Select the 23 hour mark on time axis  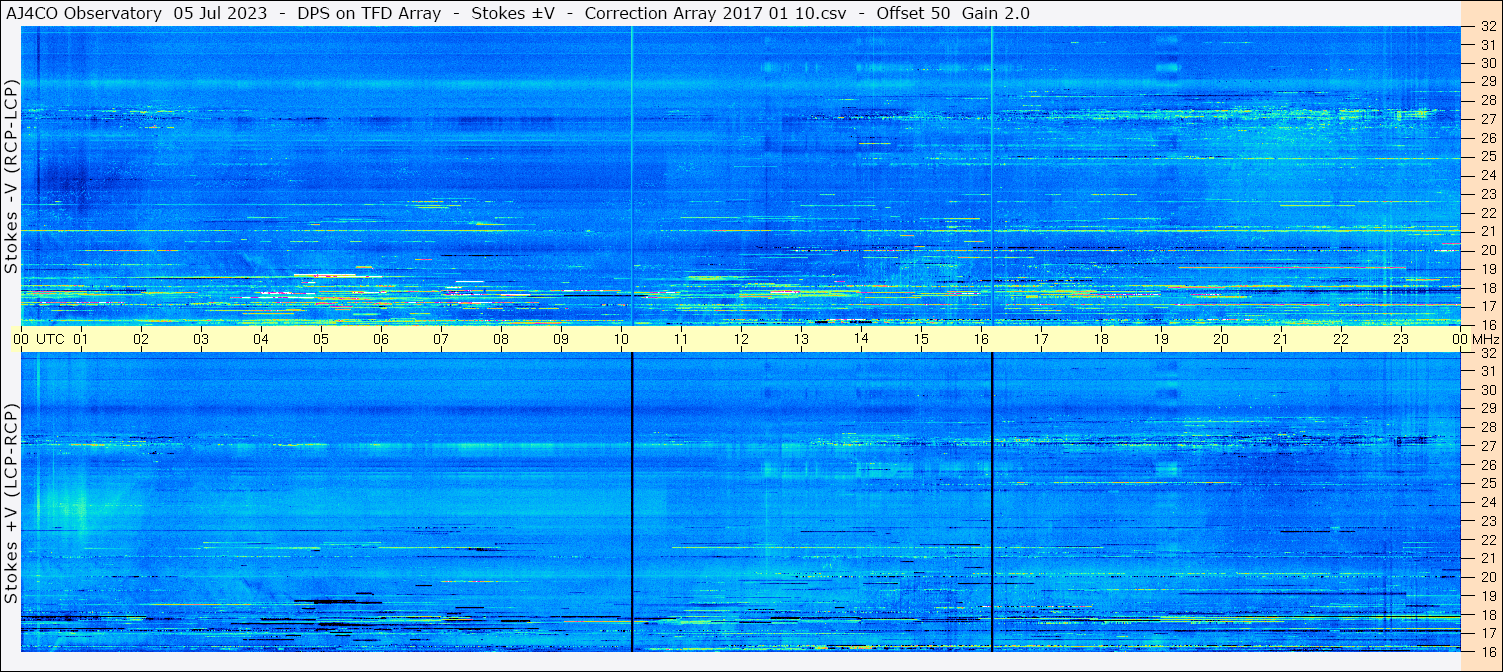tap(1401, 339)
